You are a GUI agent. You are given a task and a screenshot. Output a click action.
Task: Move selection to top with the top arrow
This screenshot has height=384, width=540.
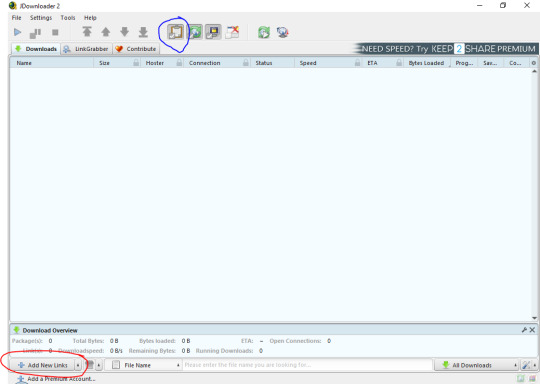(x=87, y=32)
